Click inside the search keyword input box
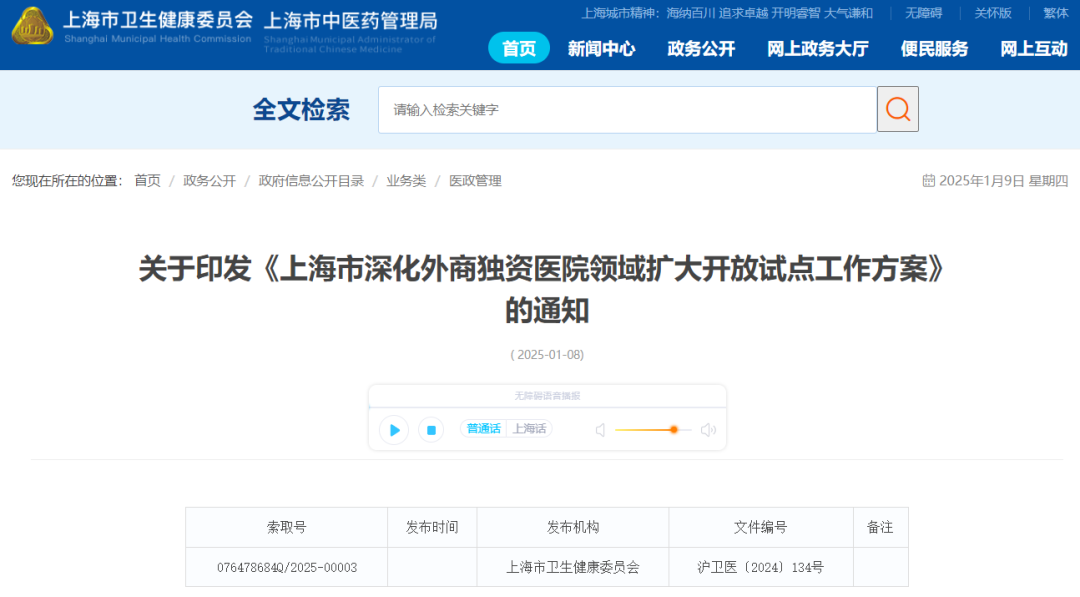 (620, 109)
